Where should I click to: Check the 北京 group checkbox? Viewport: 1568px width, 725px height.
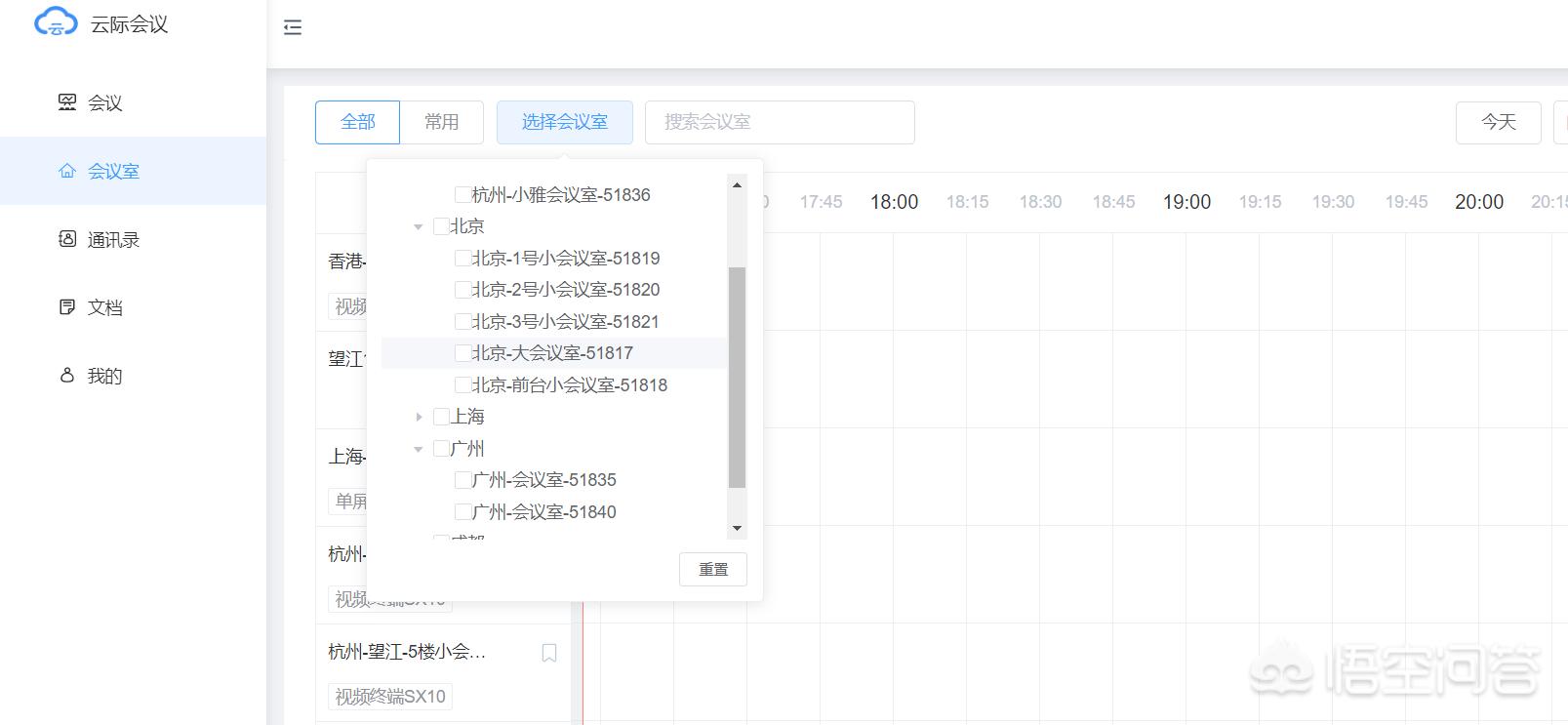coord(442,226)
